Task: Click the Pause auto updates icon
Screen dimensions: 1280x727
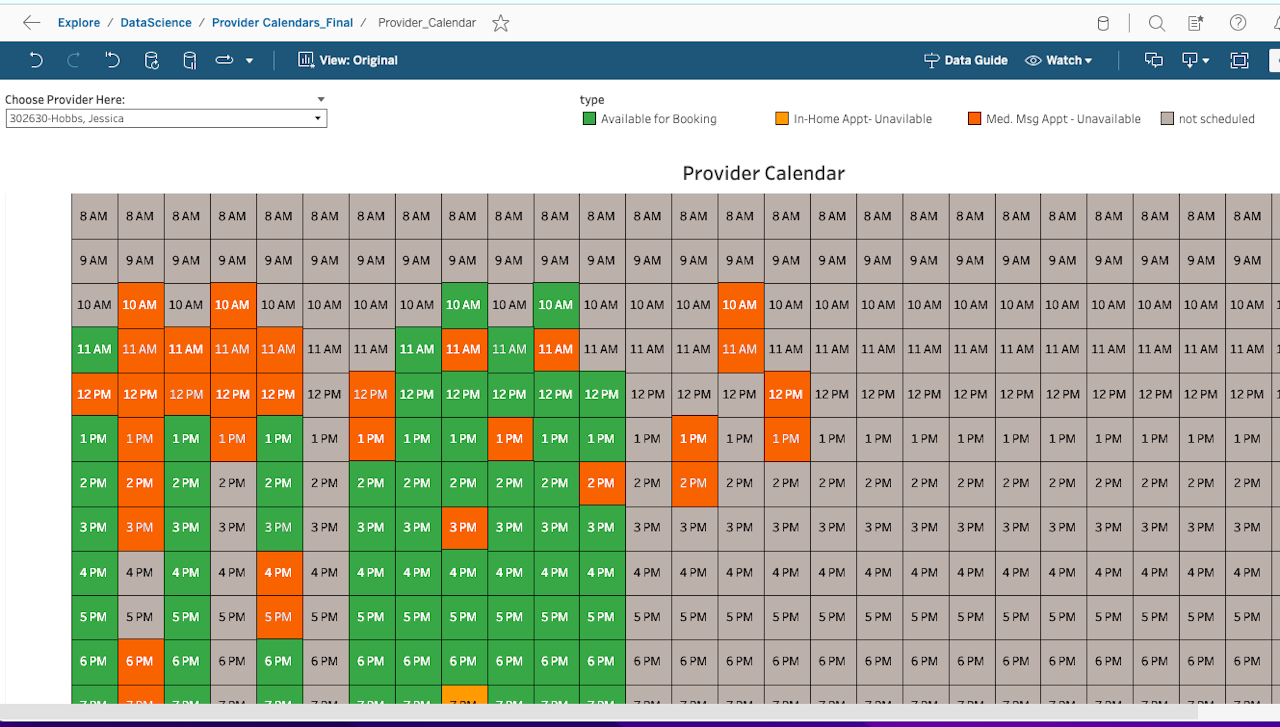Action: click(189, 60)
